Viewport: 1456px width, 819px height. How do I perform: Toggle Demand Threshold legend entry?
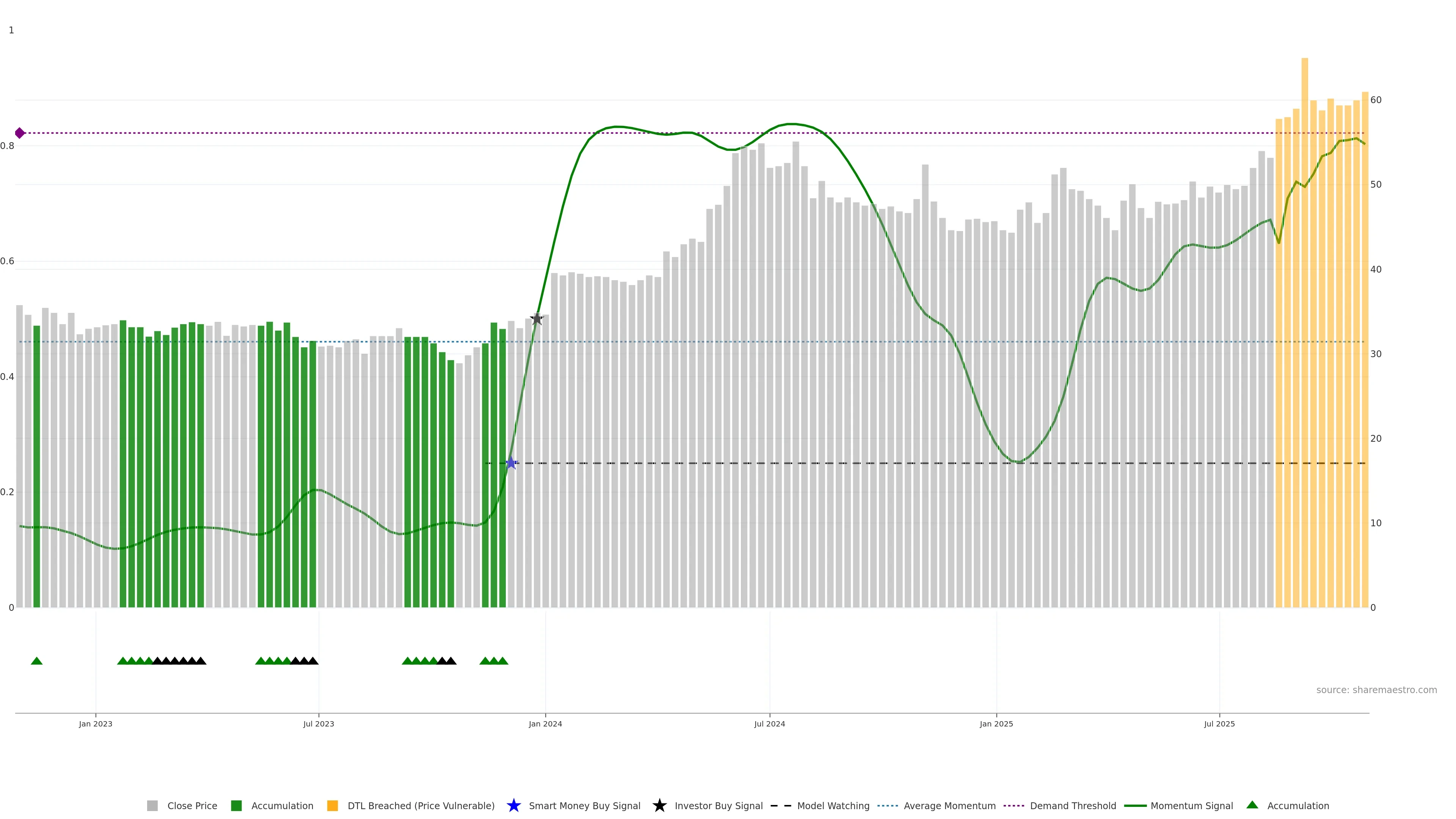pyautogui.click(x=1072, y=805)
